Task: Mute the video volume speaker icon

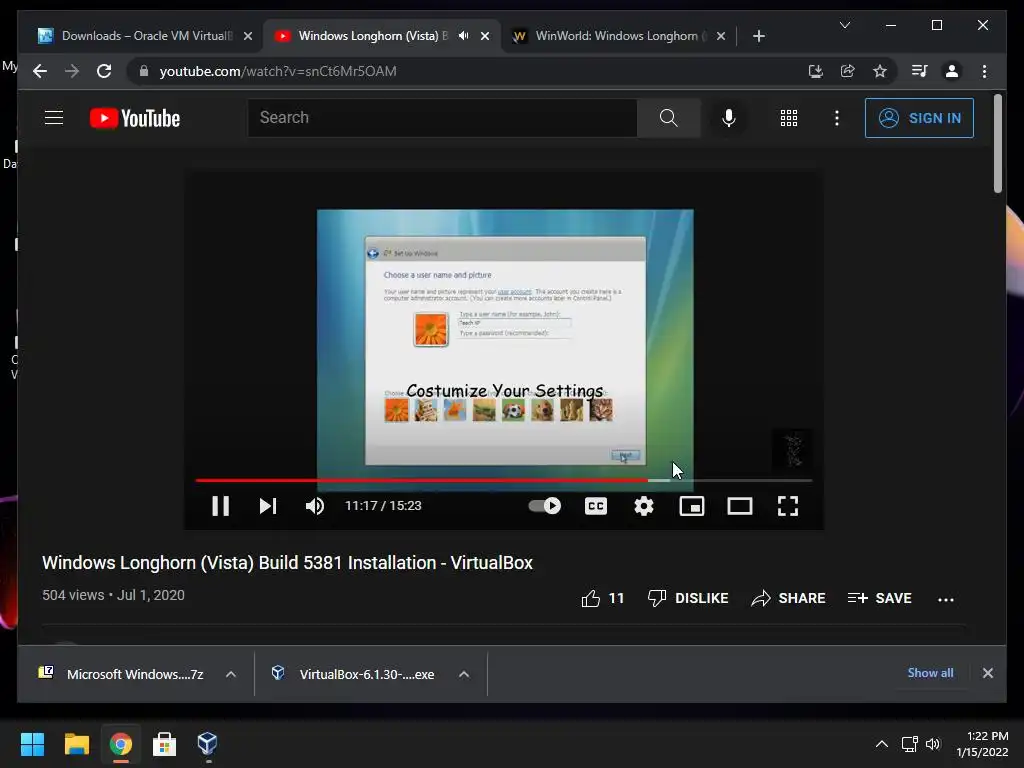Action: tap(315, 506)
